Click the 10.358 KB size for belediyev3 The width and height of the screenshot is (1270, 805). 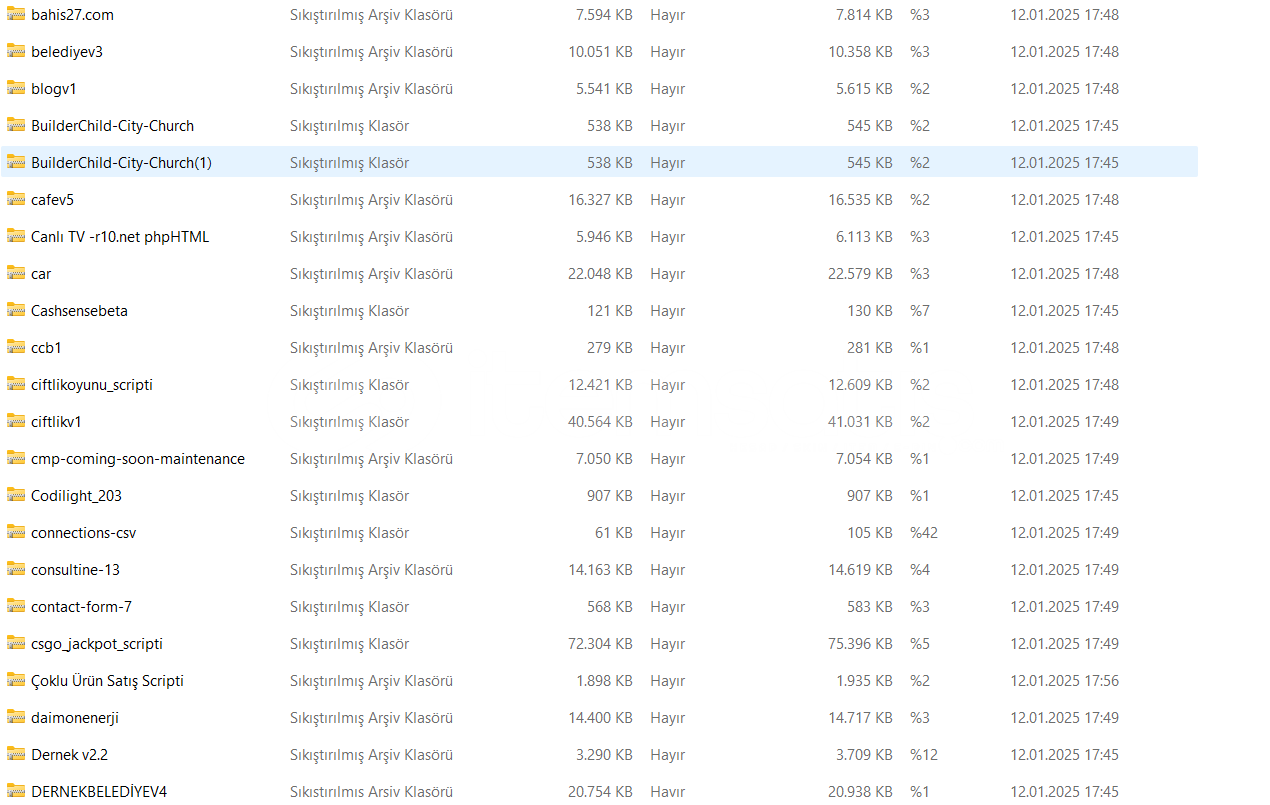point(860,52)
